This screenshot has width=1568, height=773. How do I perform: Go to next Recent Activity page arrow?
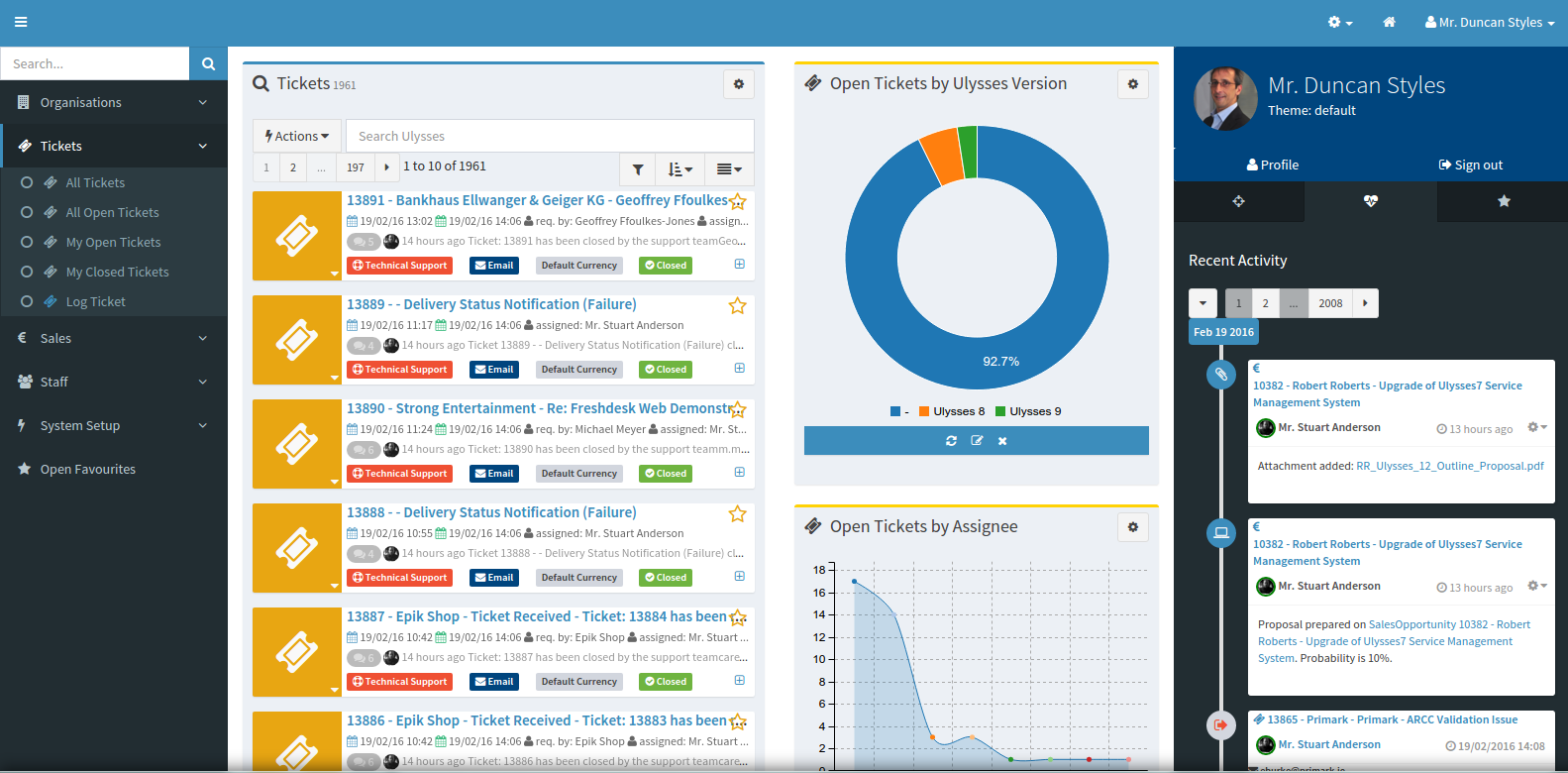(x=1366, y=303)
